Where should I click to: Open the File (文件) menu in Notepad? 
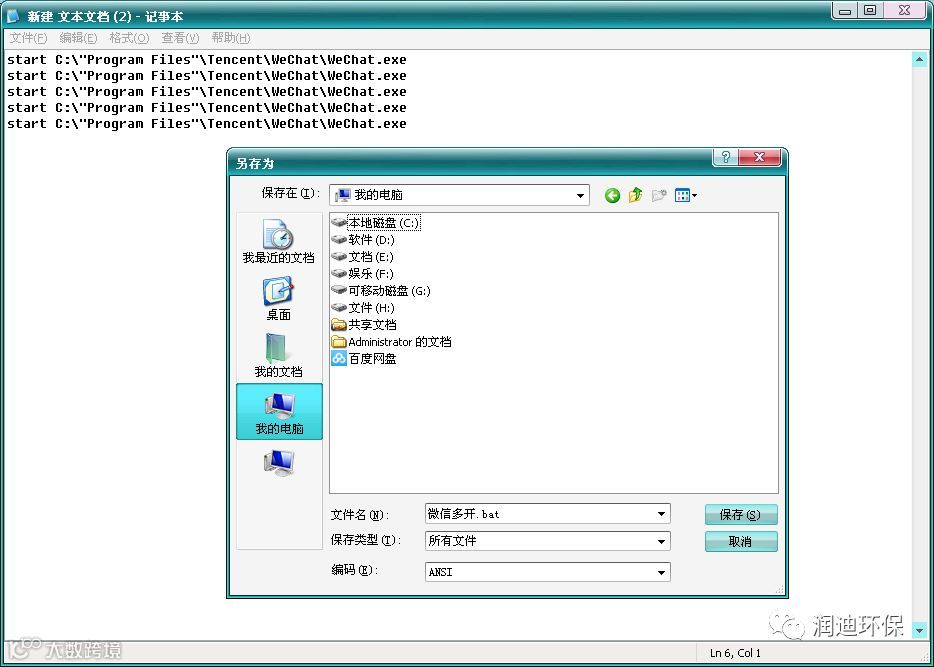tap(28, 38)
